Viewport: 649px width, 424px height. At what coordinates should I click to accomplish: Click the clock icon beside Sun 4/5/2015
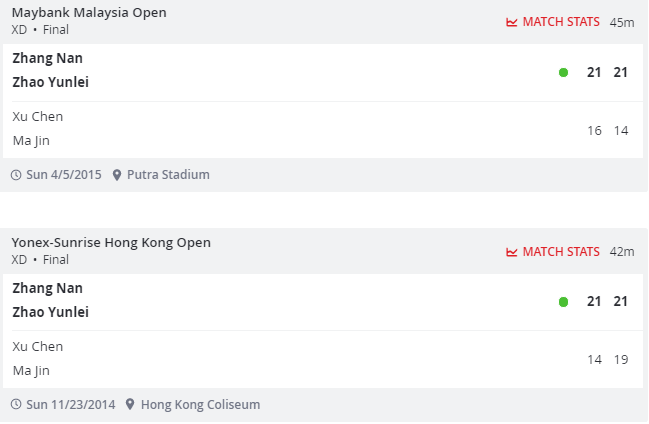pyautogui.click(x=16, y=175)
